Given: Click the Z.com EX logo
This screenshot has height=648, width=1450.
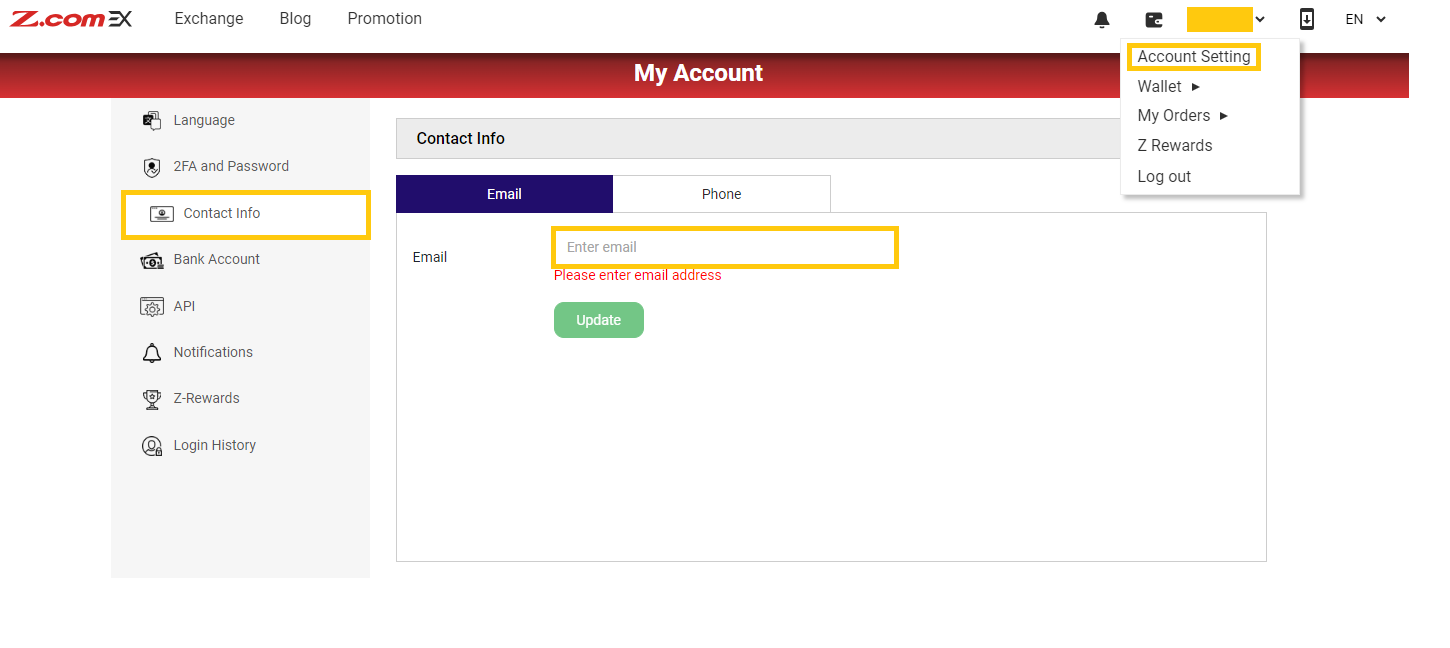Looking at the screenshot, I should (71, 19).
